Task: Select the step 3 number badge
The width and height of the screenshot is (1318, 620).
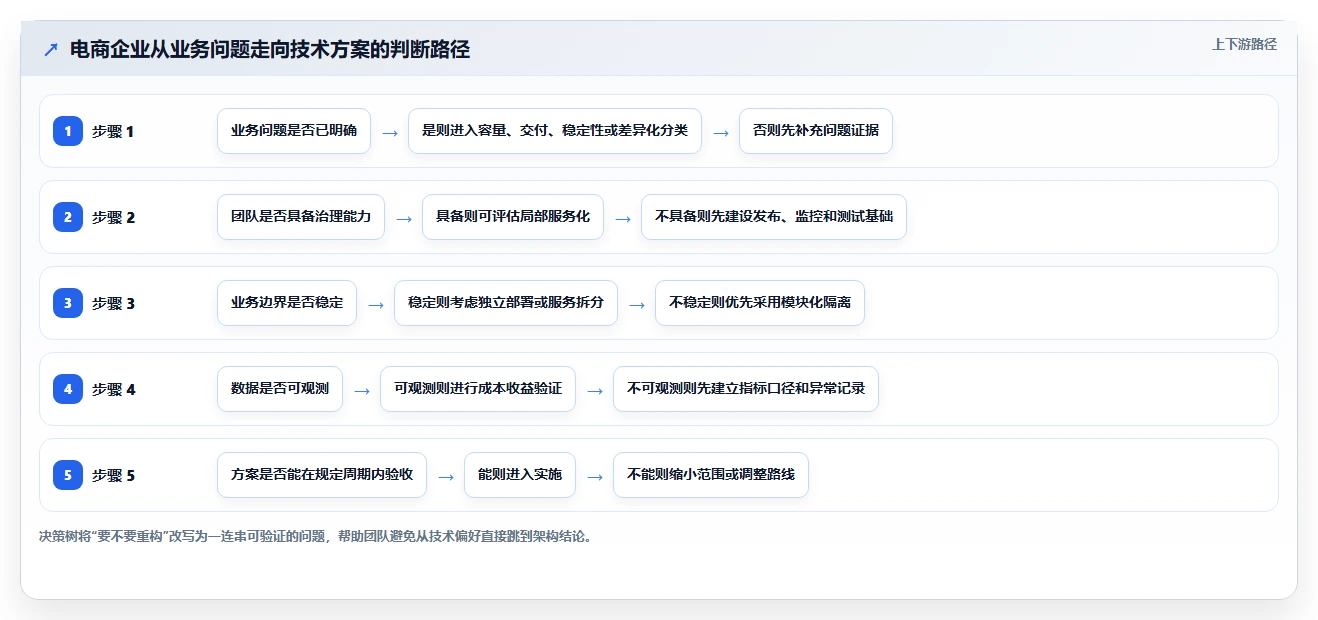Action: tap(68, 303)
